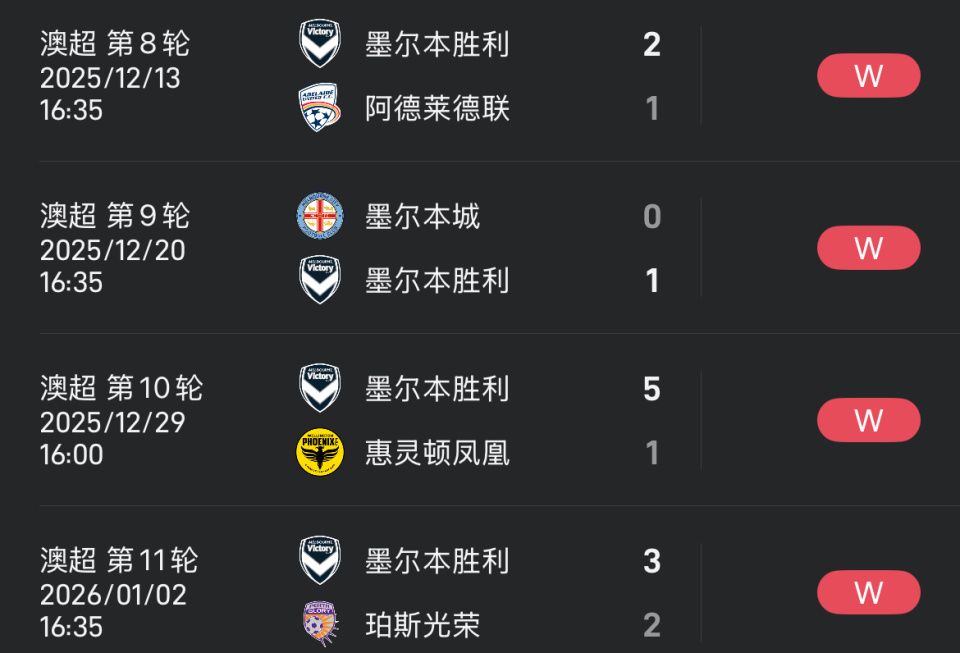Open the 阿德莱德联 team name link
This screenshot has height=653, width=960.
click(437, 108)
